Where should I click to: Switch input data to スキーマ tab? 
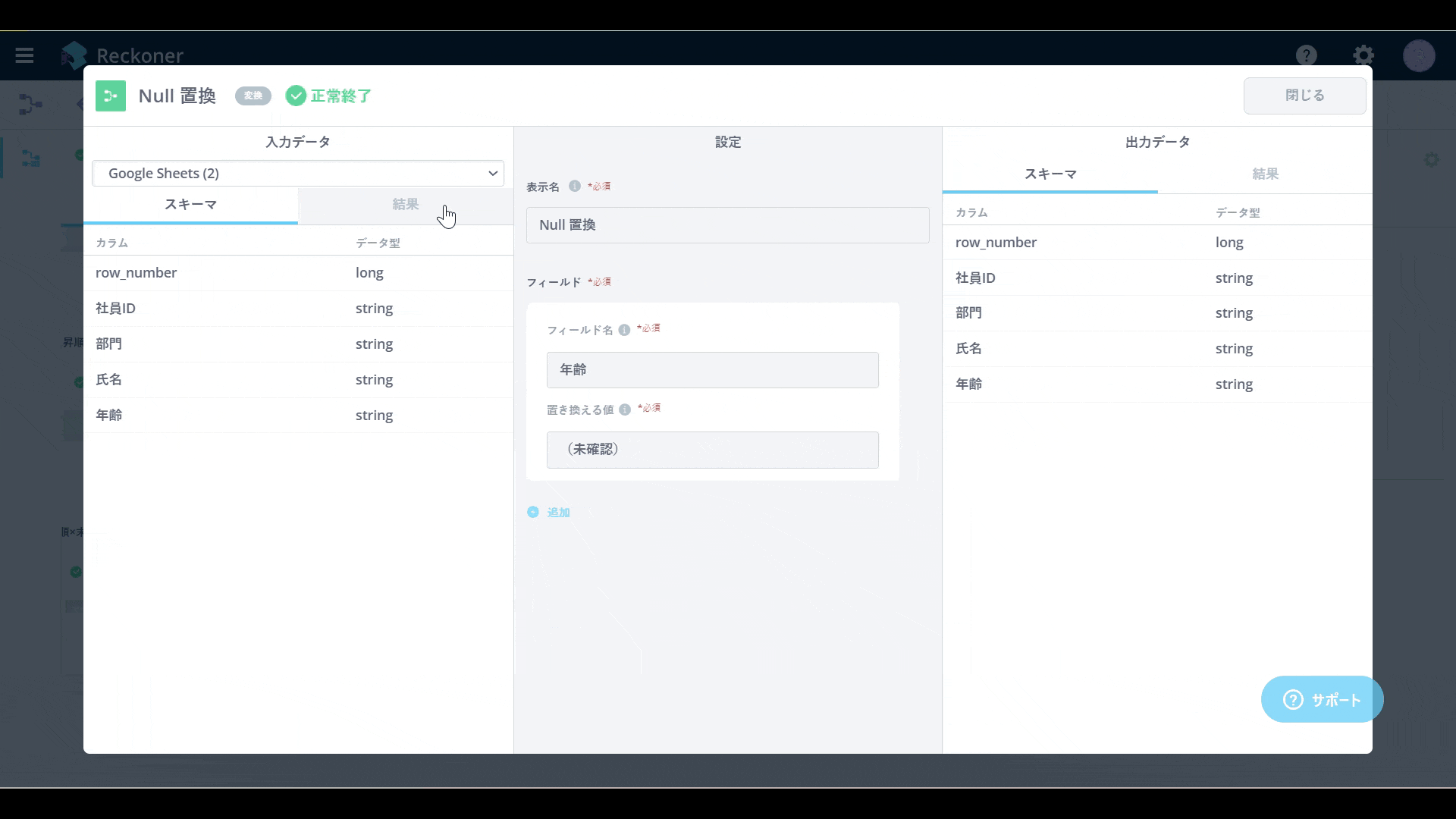tap(190, 205)
